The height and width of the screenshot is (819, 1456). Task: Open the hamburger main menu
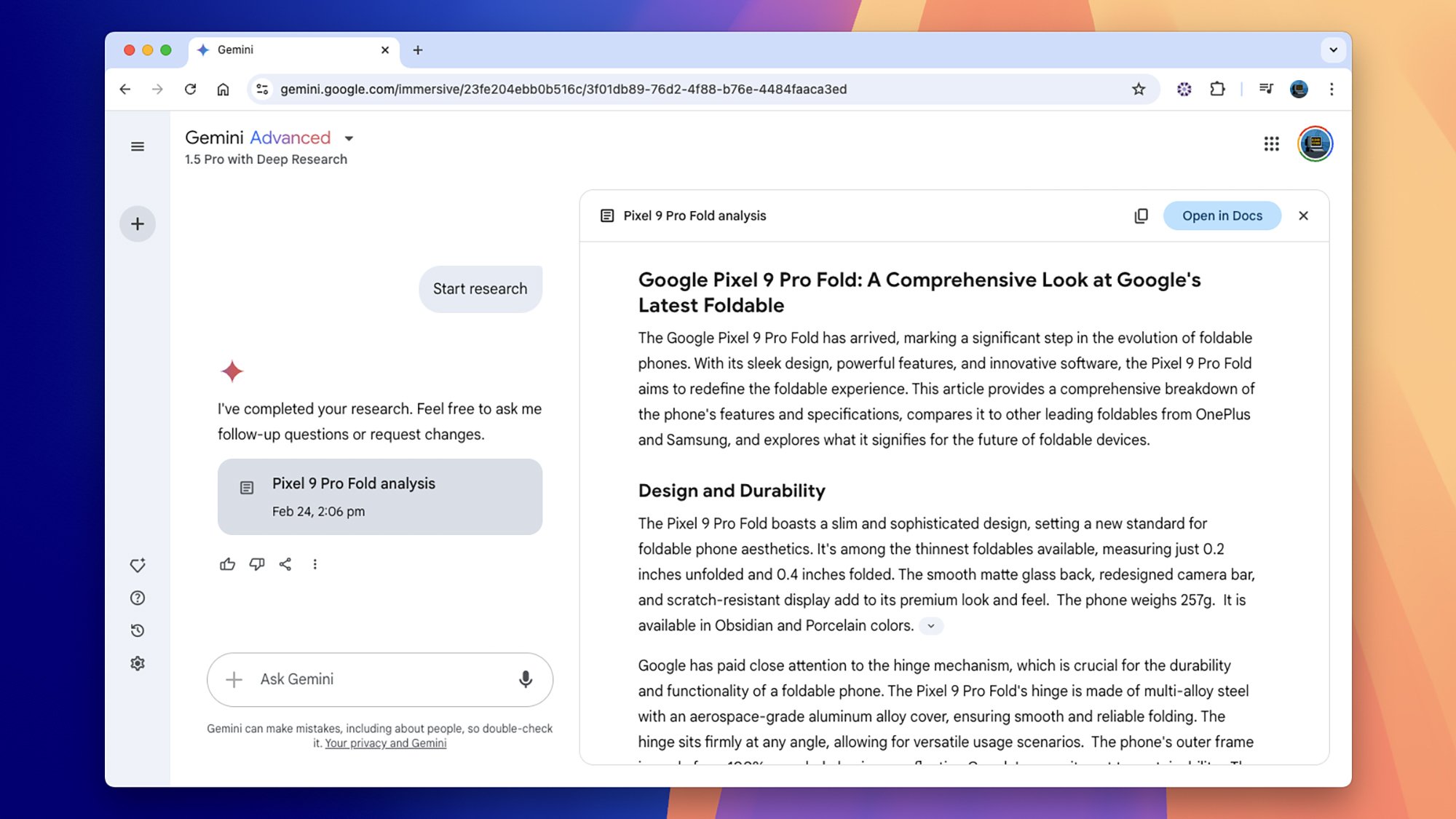pos(137,146)
